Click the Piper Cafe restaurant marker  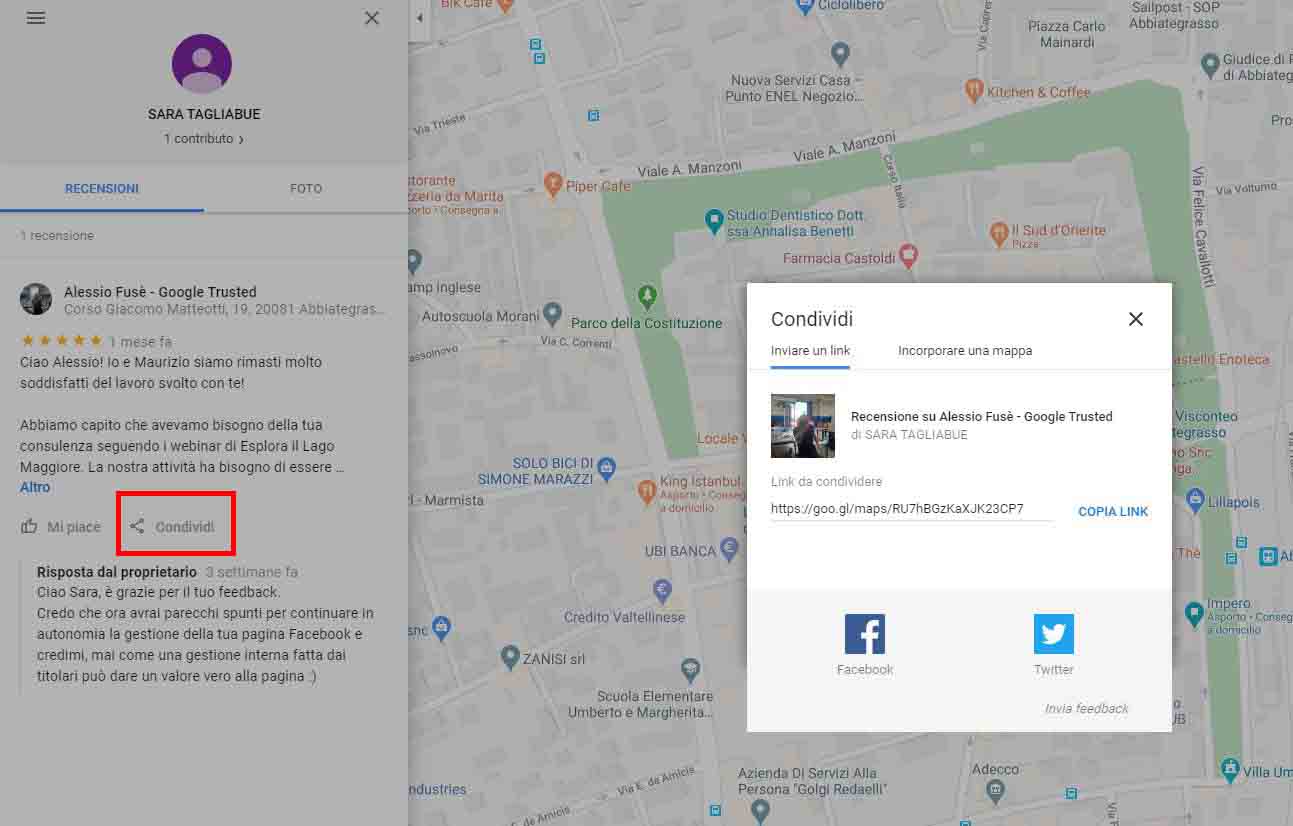tap(552, 184)
